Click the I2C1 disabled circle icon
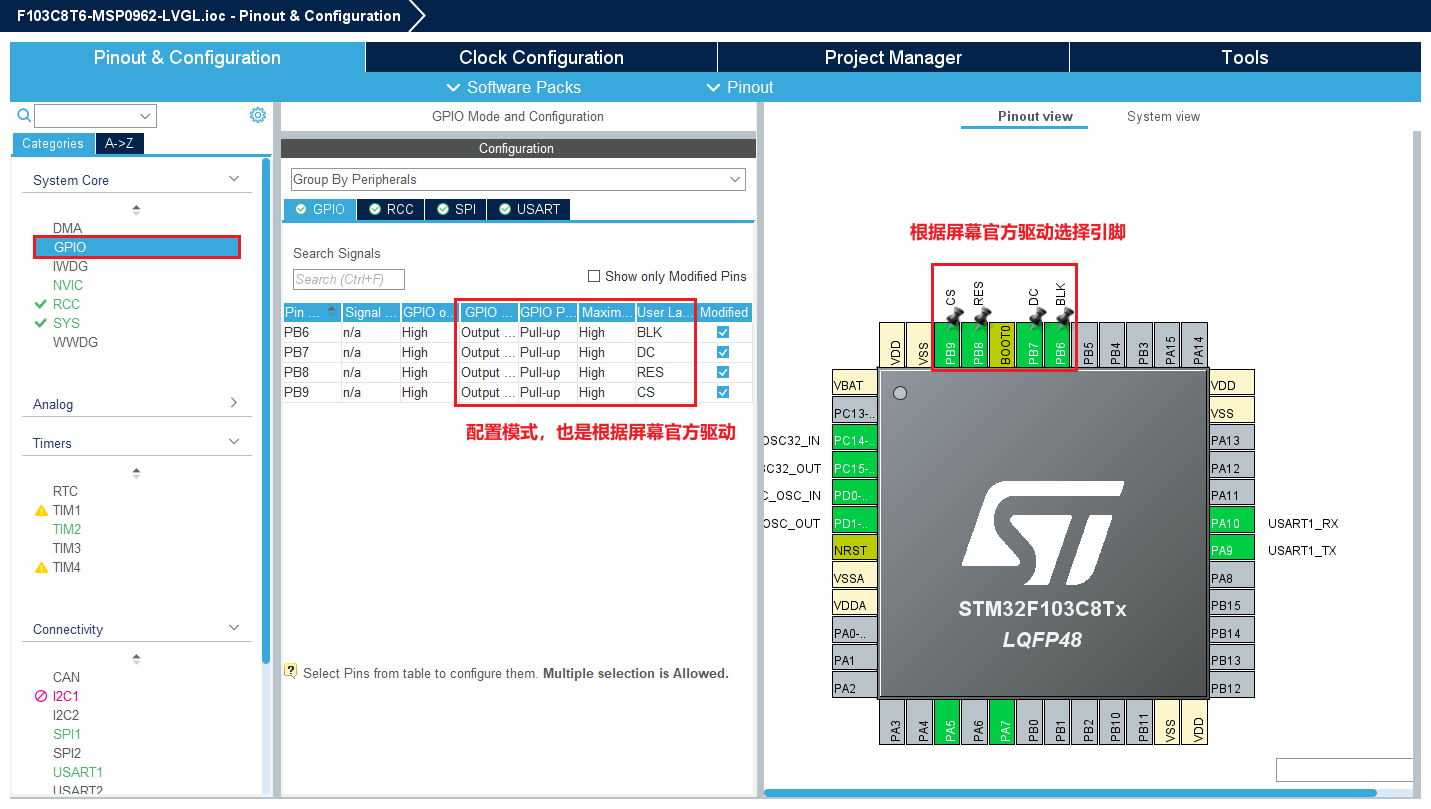This screenshot has width=1431, height=809. (41, 696)
